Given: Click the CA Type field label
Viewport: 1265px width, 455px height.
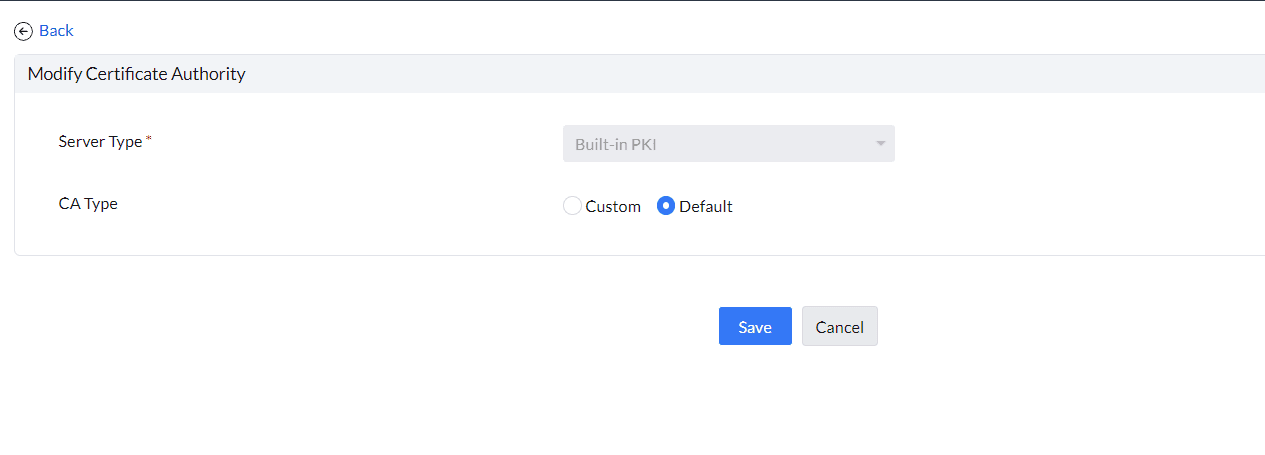Looking at the screenshot, I should click(x=88, y=204).
